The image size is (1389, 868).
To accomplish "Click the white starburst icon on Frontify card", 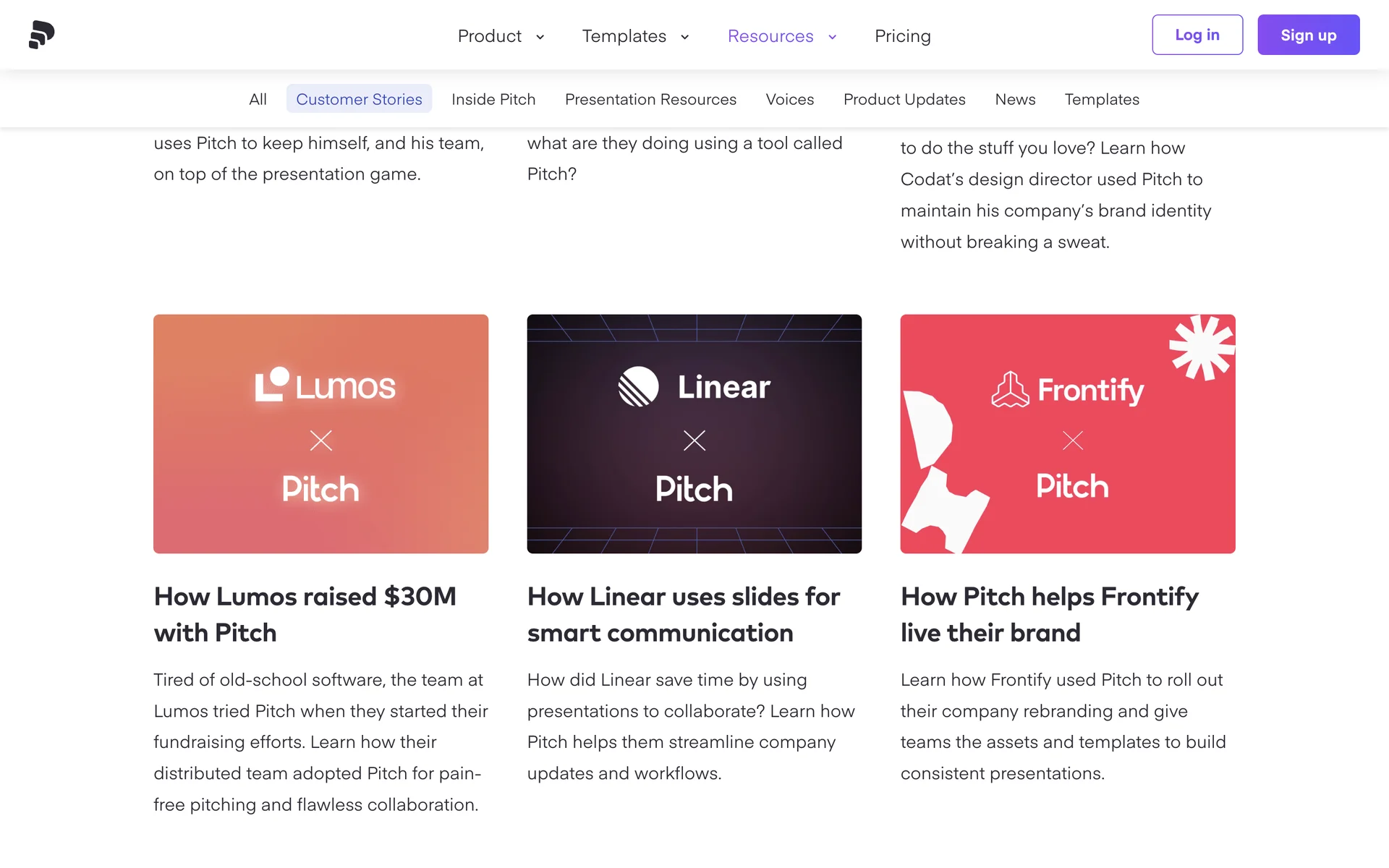I will click(x=1201, y=347).
